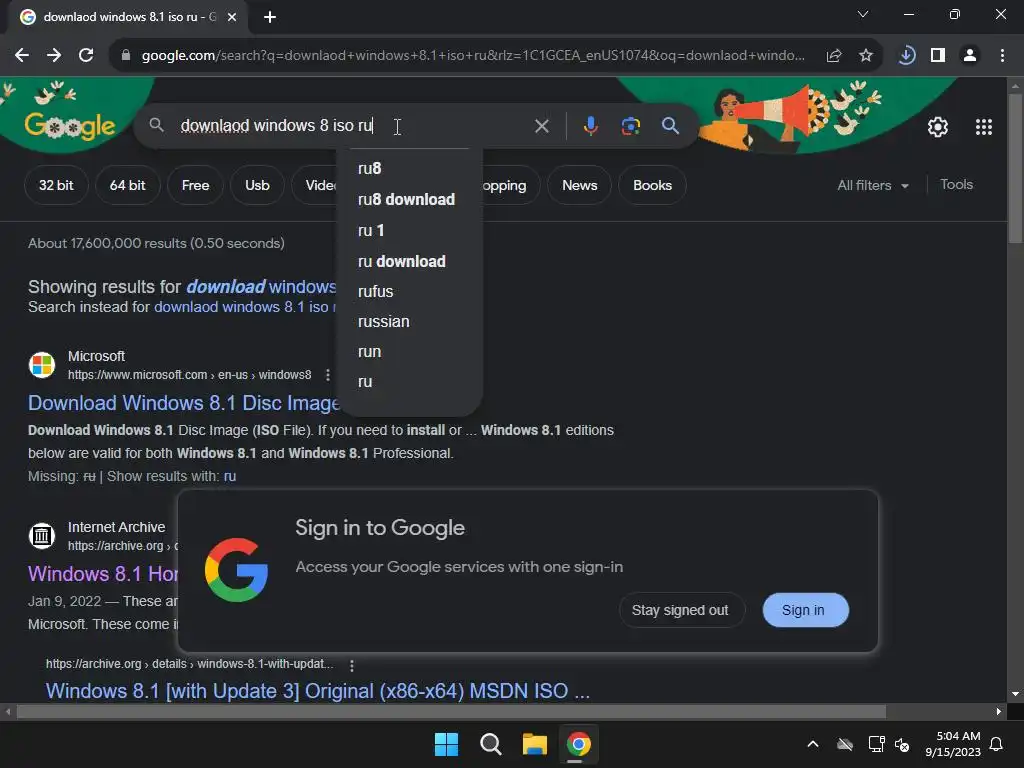The width and height of the screenshot is (1024, 768).
Task: Open search Tools
Action: pos(956,185)
